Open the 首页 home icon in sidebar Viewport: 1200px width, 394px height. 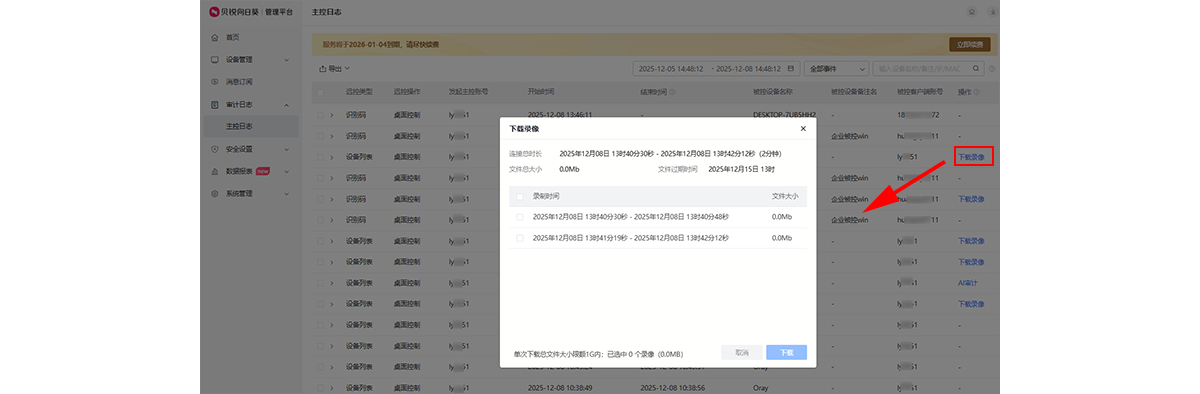215,37
